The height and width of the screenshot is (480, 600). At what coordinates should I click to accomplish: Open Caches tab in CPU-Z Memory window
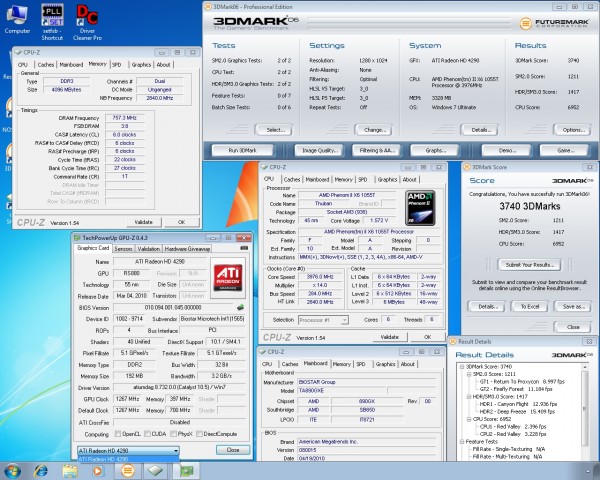pos(46,65)
